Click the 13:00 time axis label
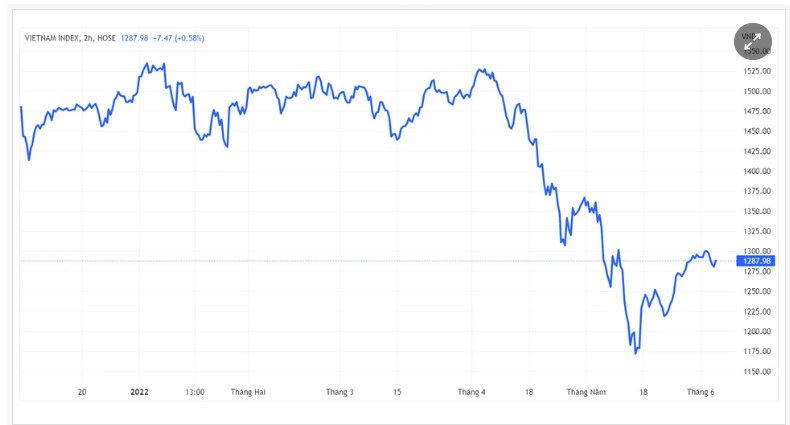The width and height of the screenshot is (790, 425). coord(194,392)
